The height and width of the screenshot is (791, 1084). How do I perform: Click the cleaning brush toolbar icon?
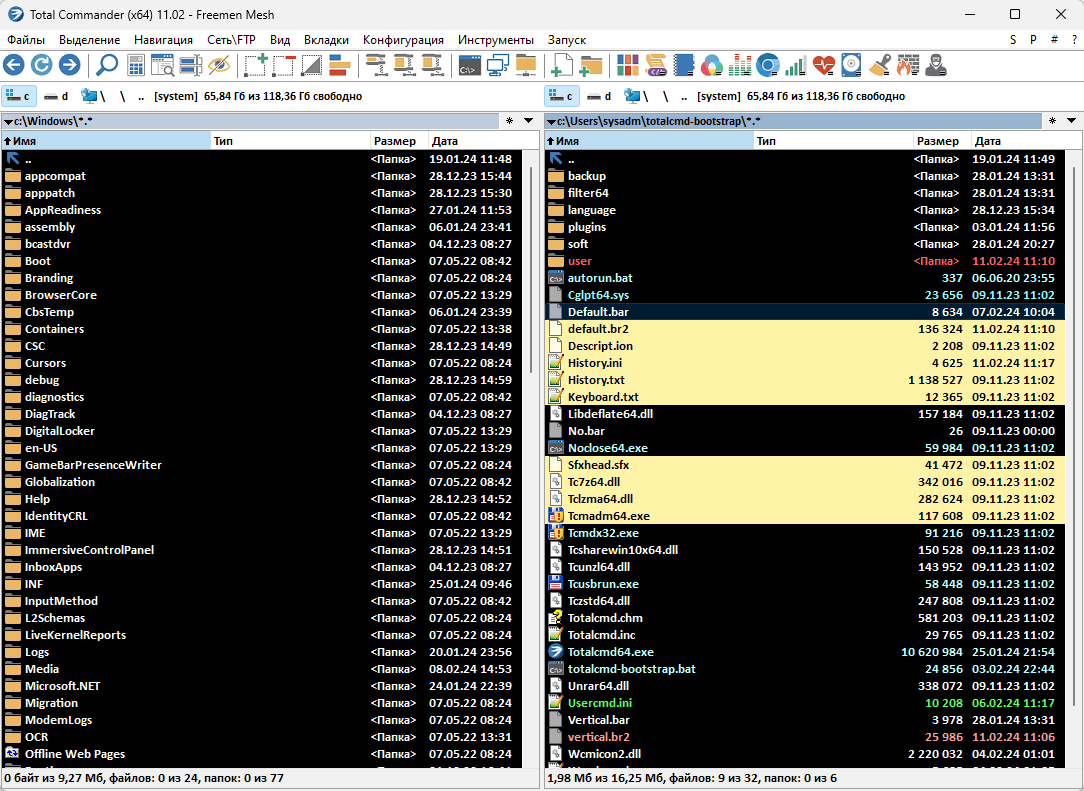(x=879, y=66)
